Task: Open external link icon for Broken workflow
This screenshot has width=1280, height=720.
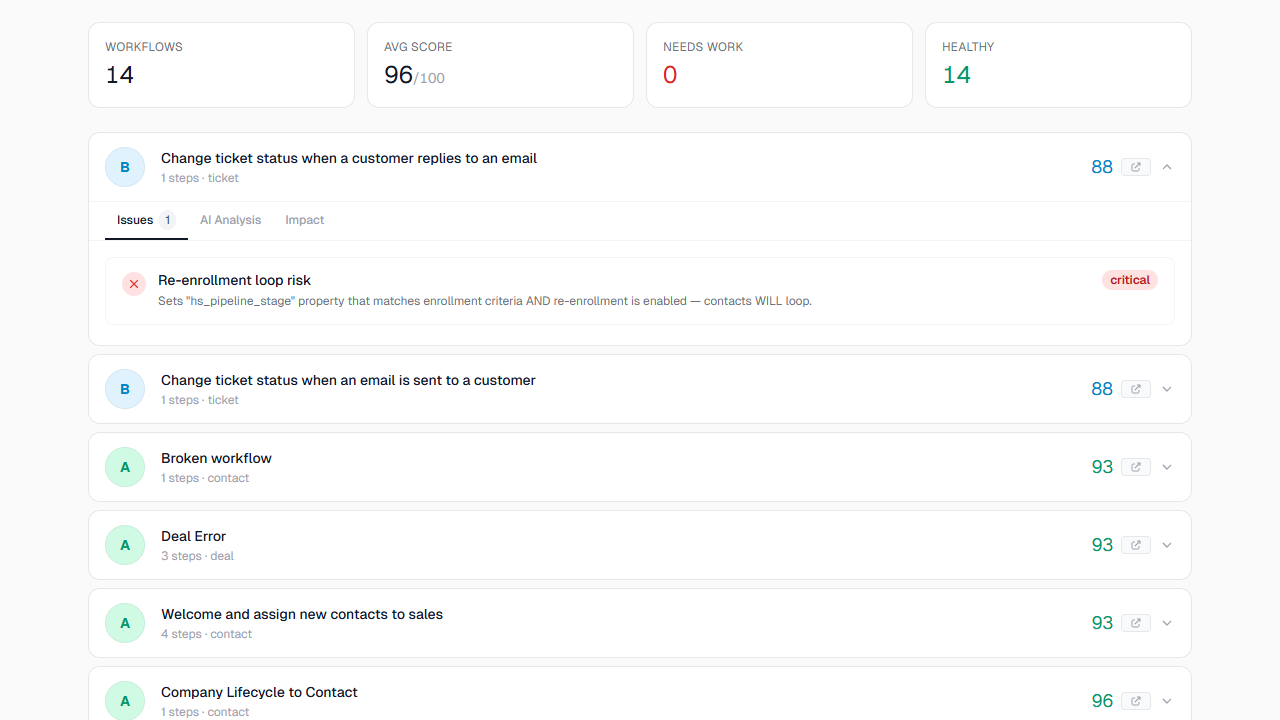Action: coord(1135,467)
